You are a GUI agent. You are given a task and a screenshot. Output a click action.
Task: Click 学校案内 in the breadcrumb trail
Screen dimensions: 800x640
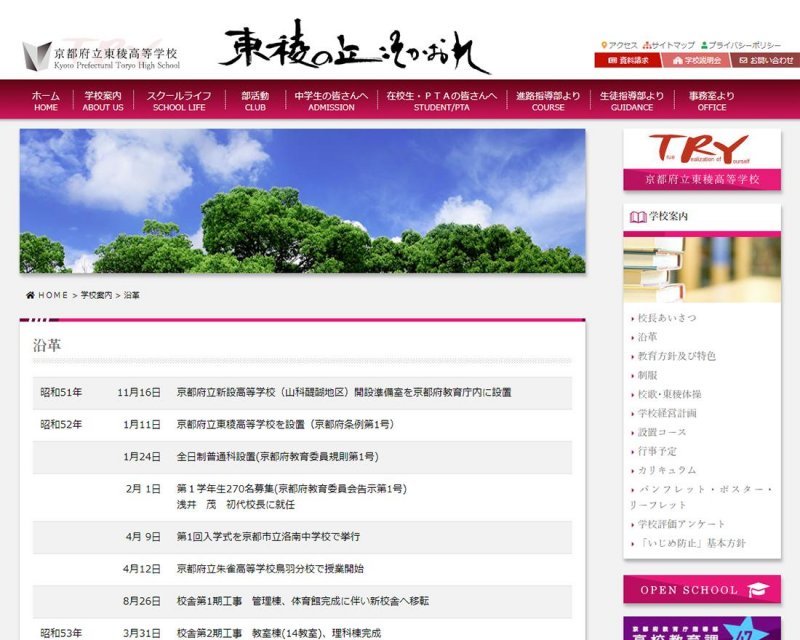click(96, 296)
